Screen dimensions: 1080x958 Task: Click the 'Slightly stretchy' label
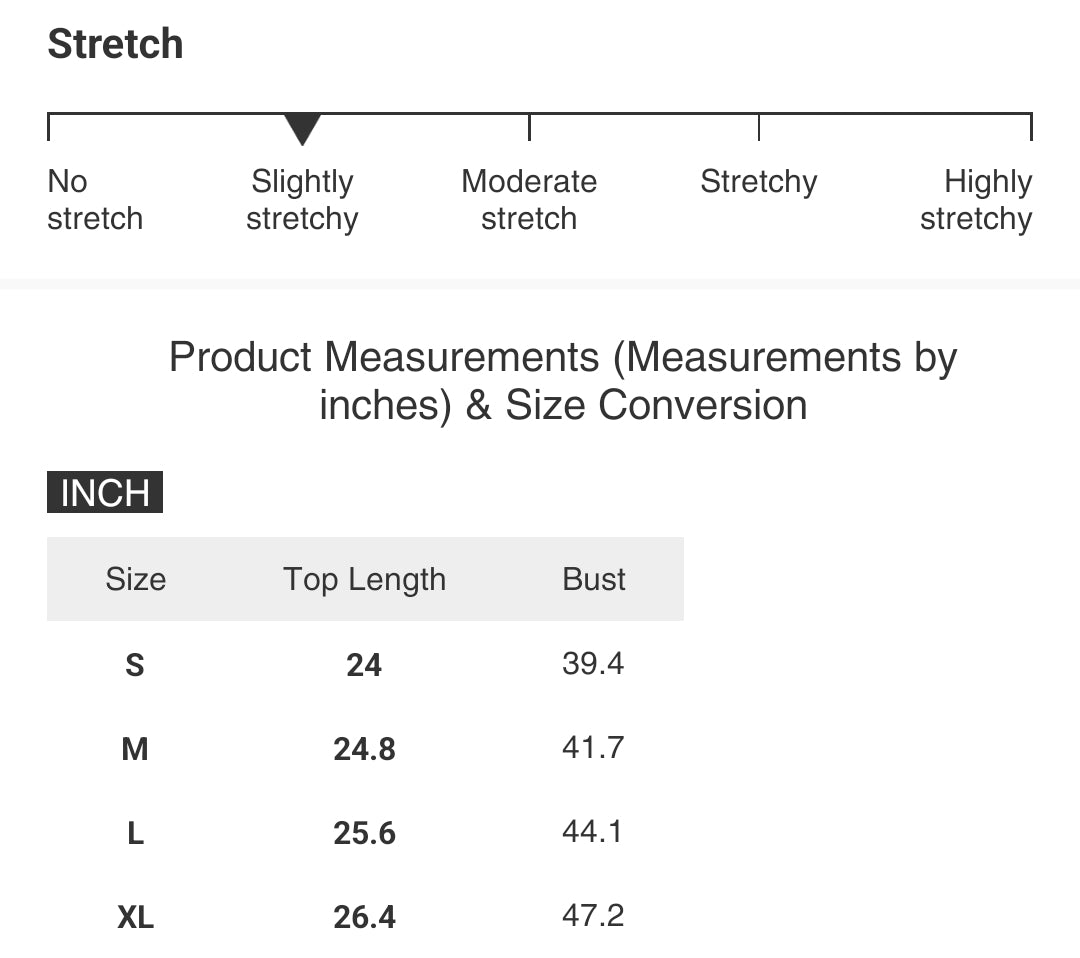pyautogui.click(x=302, y=200)
